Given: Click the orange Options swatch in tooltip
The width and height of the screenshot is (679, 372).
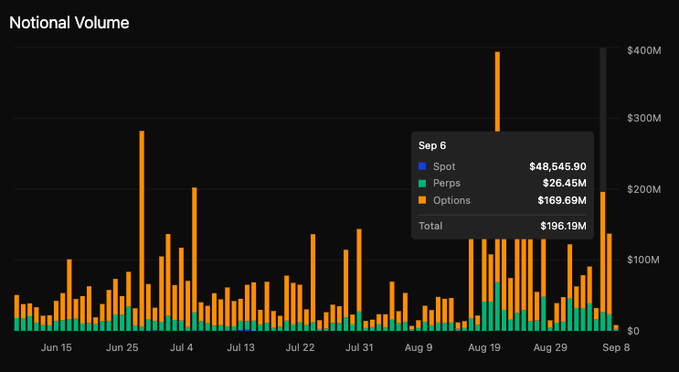Looking at the screenshot, I should (x=422, y=200).
